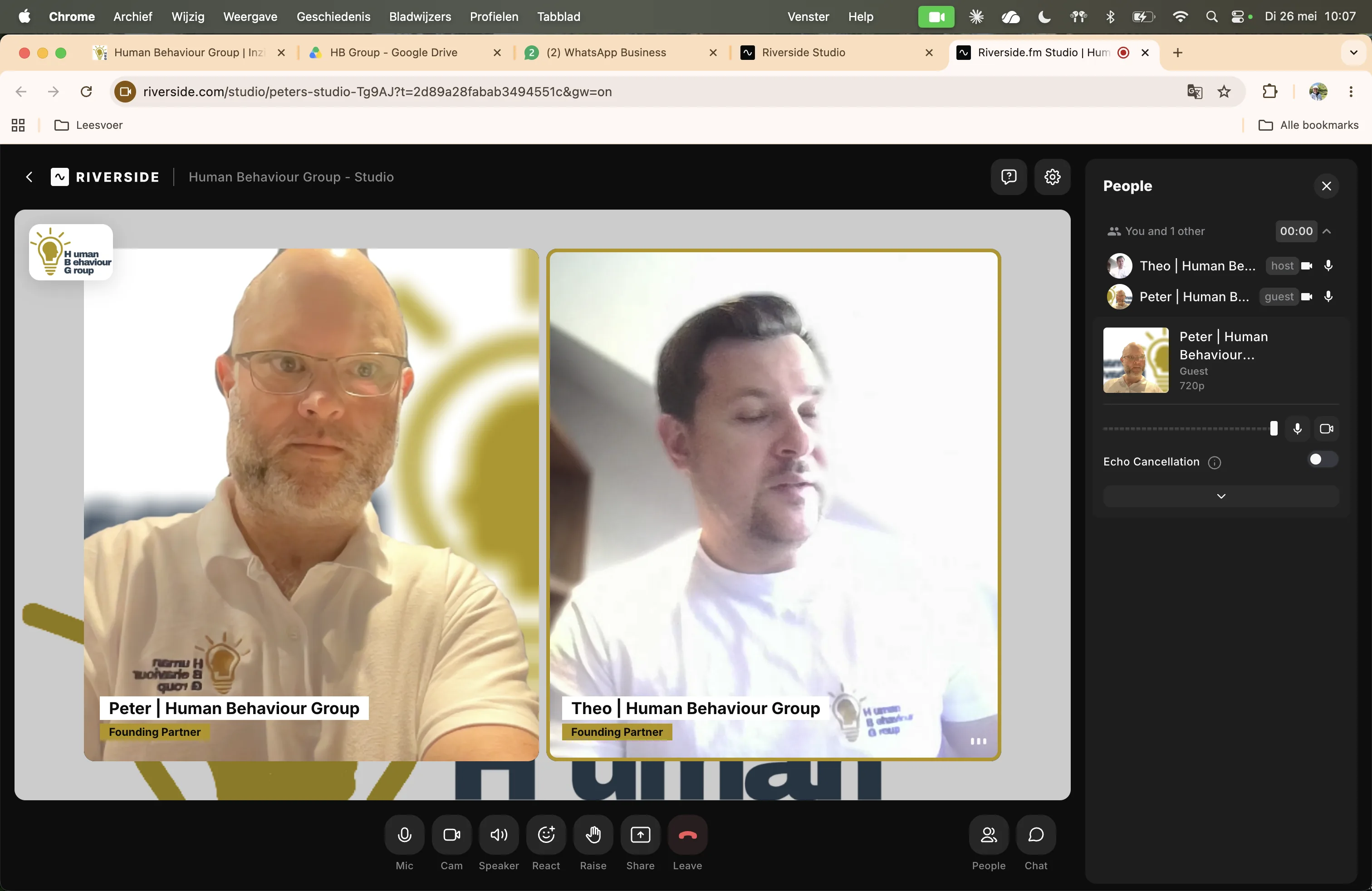Select Peter's video tile

coord(311,504)
